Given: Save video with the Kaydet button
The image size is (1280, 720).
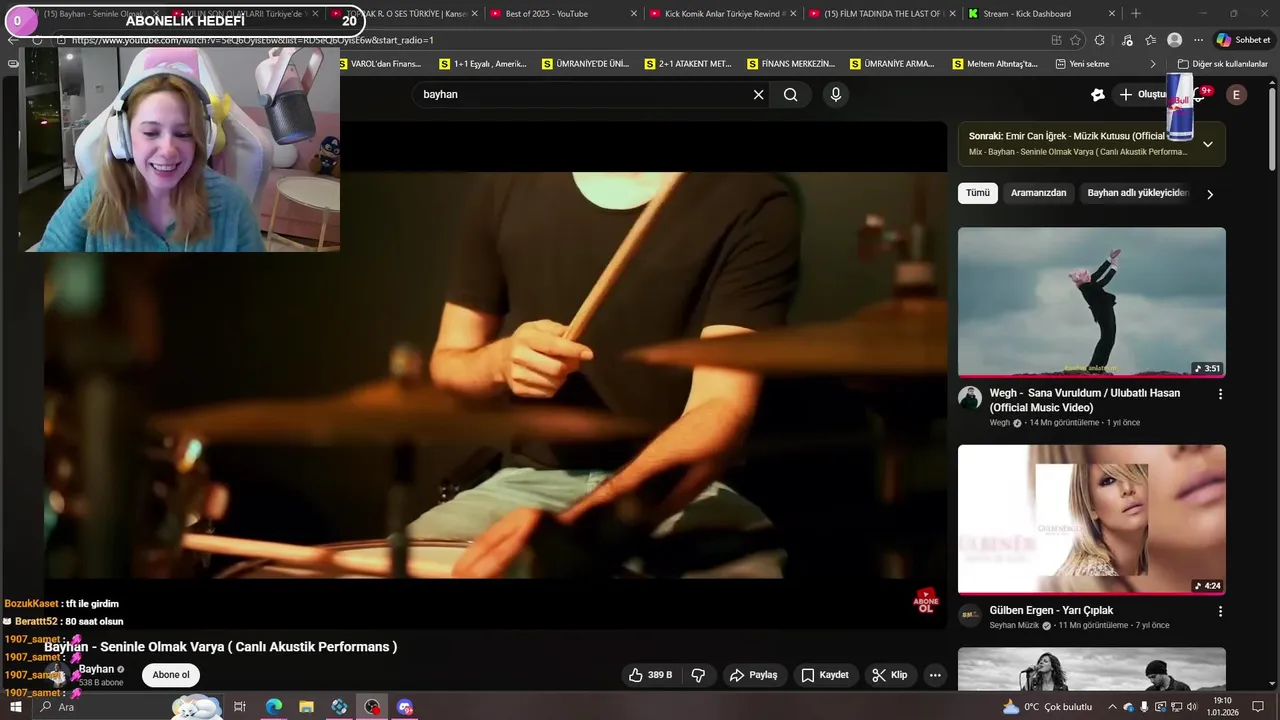Looking at the screenshot, I should click(x=825, y=675).
